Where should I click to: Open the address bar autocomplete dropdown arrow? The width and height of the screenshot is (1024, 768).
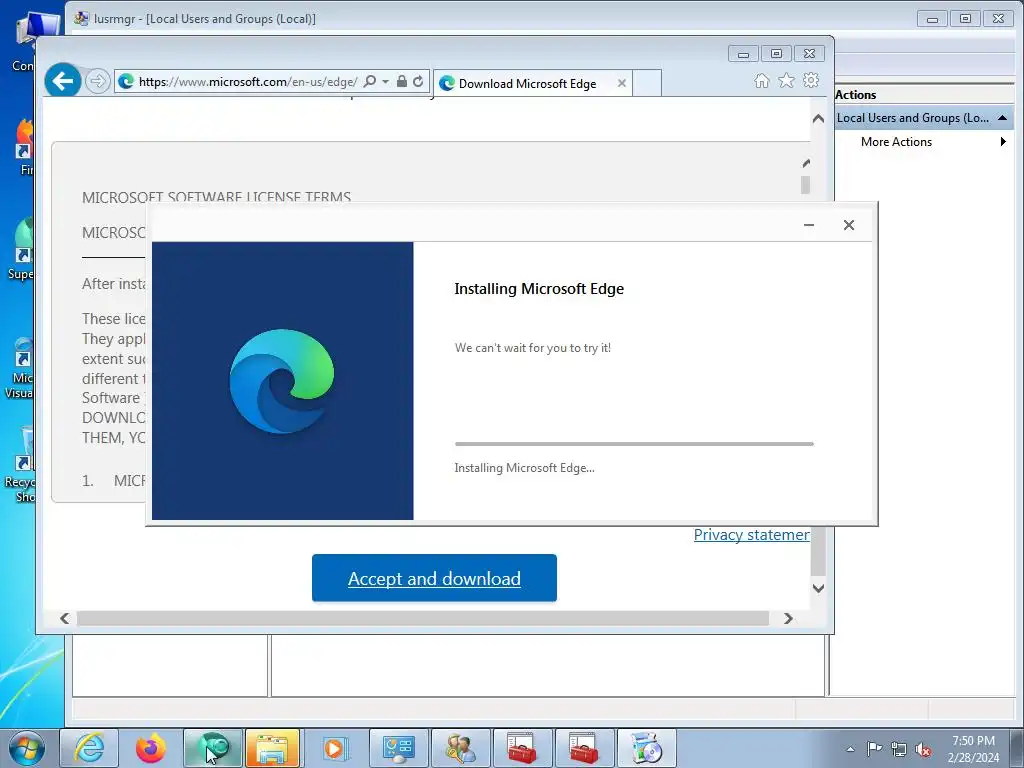pos(385,82)
